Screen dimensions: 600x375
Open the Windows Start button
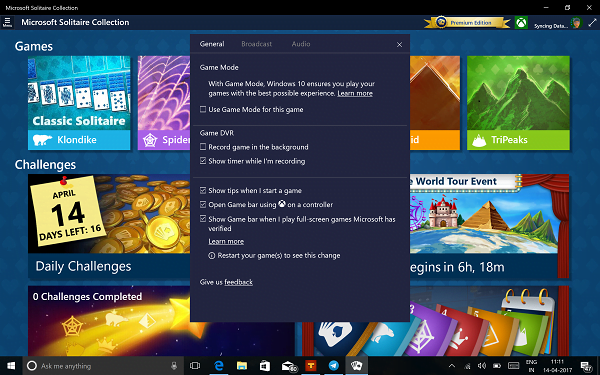click(x=11, y=366)
